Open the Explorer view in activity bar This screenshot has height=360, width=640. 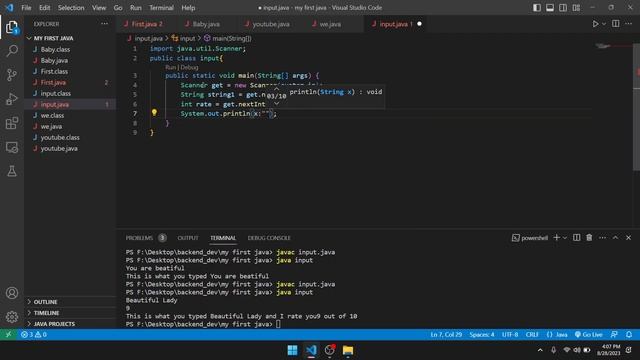coord(12,27)
